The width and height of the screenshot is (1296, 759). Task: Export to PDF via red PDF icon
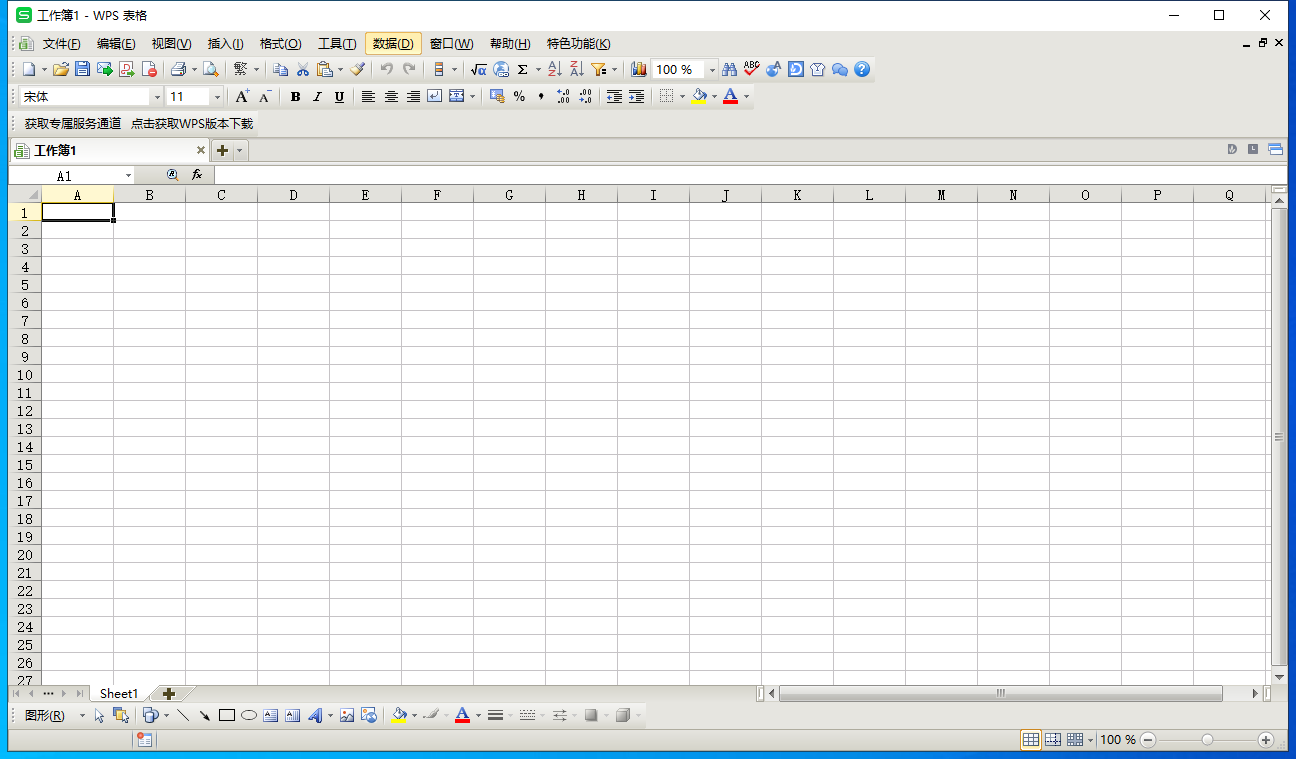pos(127,69)
